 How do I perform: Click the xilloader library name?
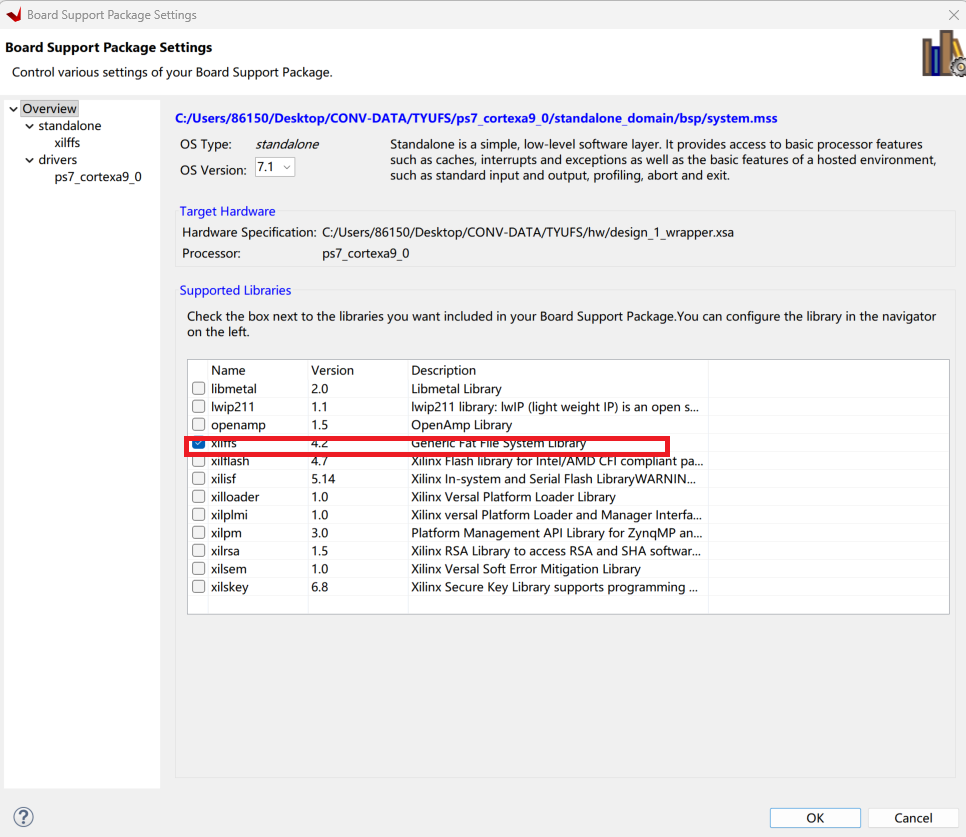point(235,496)
